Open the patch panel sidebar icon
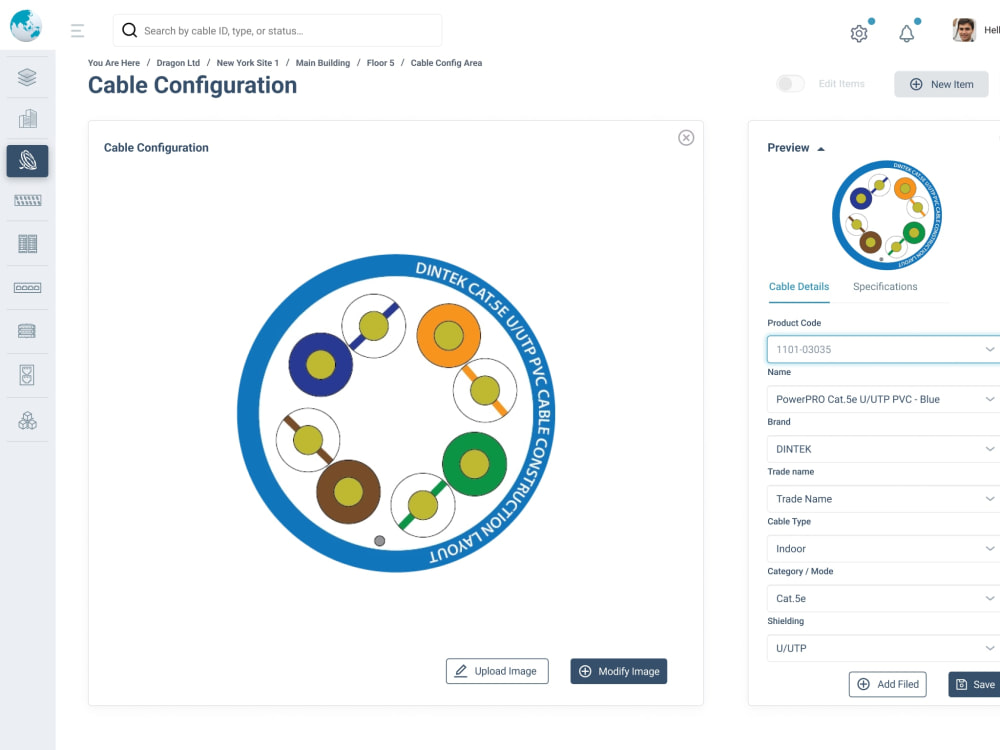 [27, 200]
